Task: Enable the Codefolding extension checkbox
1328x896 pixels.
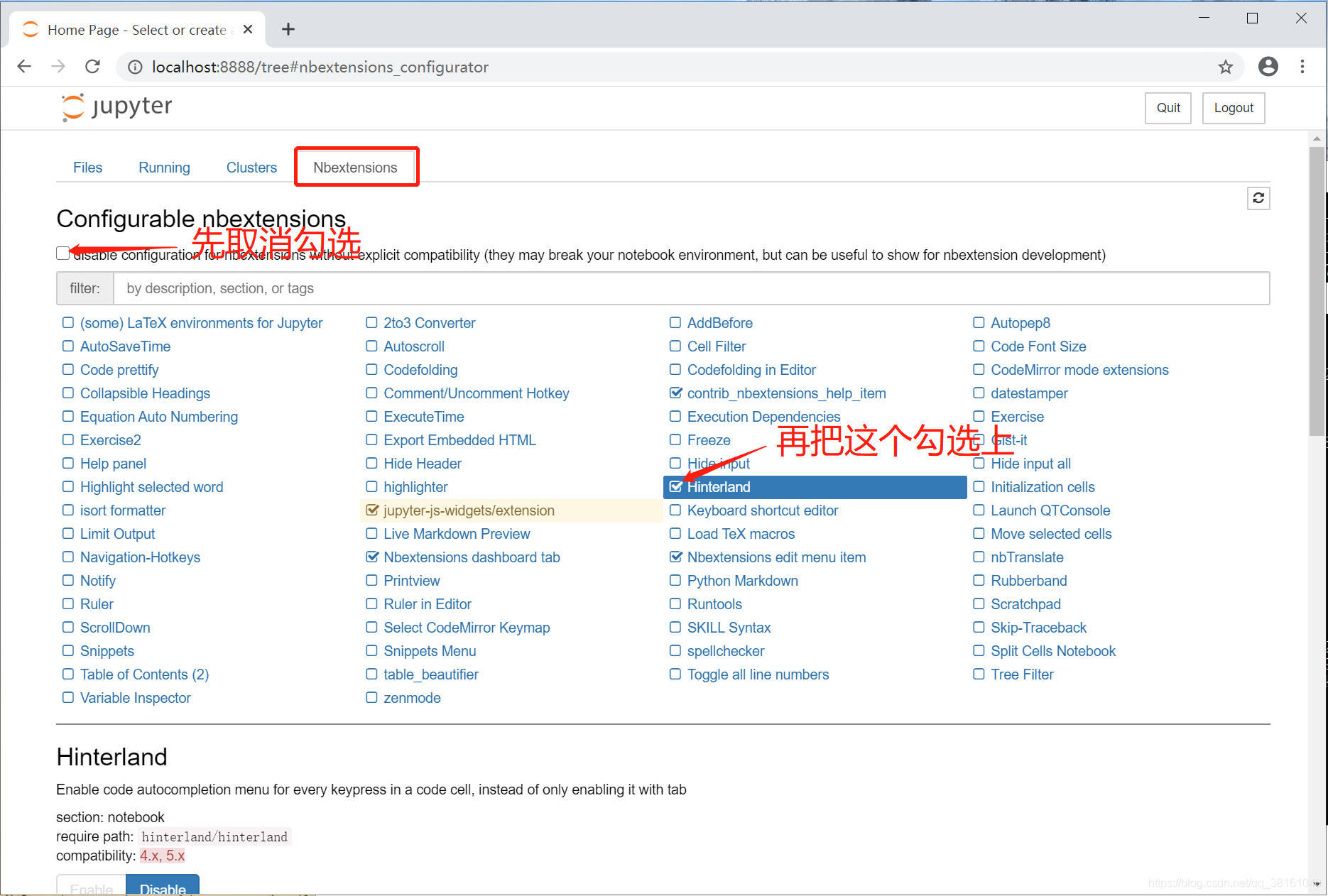Action: pyautogui.click(x=371, y=370)
